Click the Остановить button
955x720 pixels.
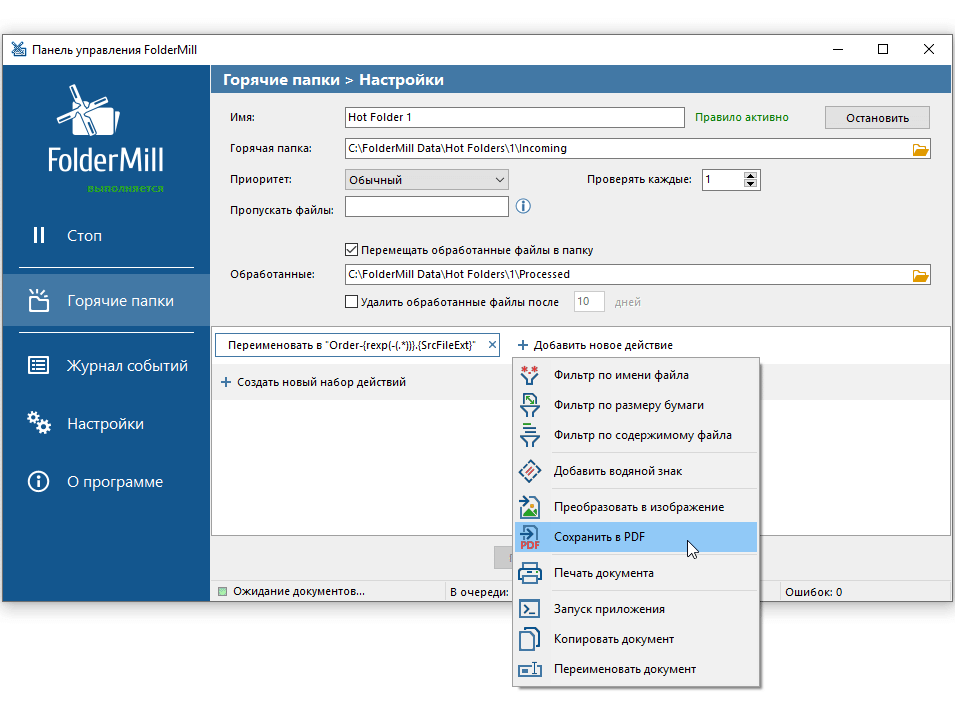tap(877, 118)
